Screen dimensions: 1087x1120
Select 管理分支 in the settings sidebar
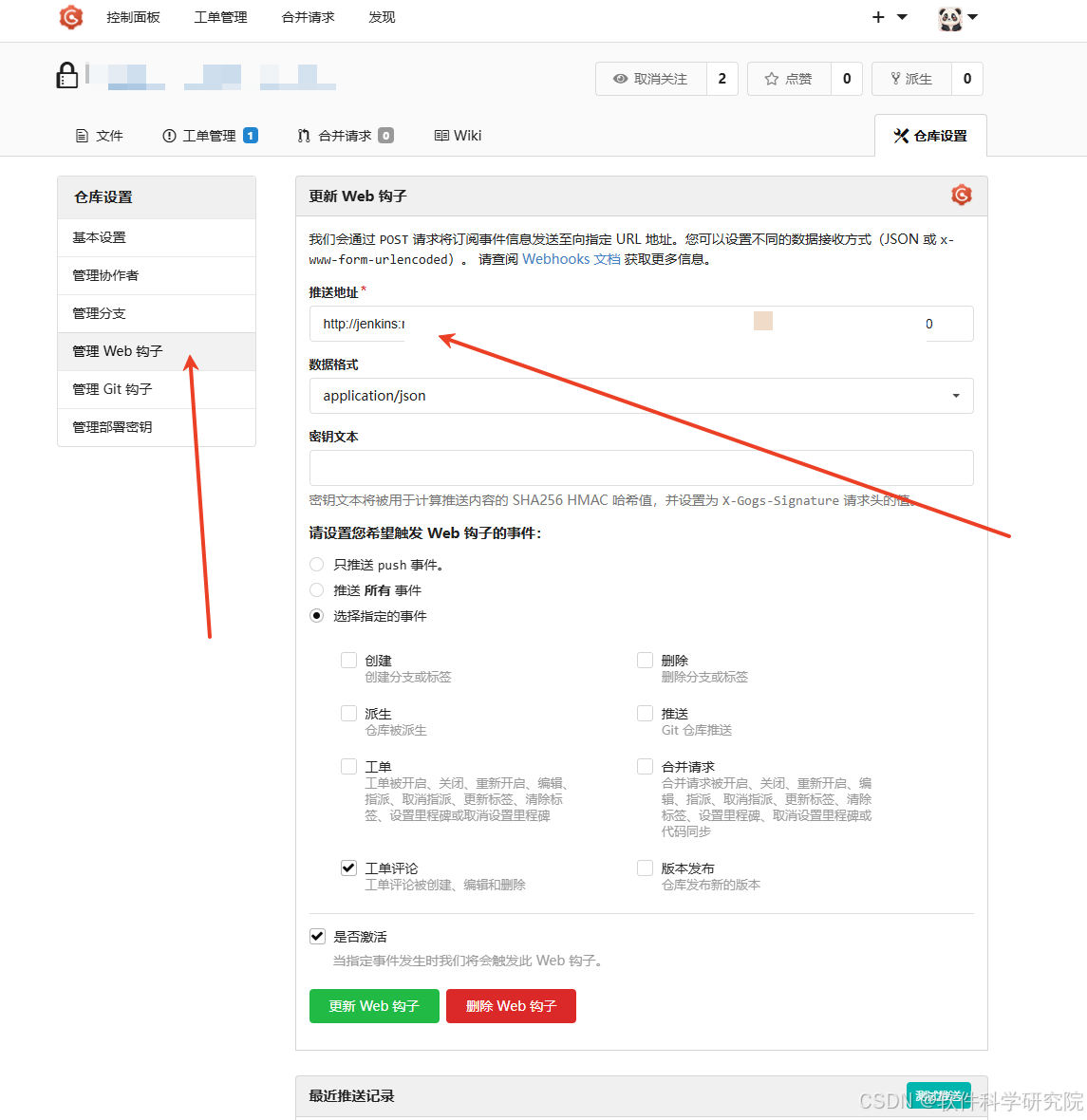(x=157, y=313)
